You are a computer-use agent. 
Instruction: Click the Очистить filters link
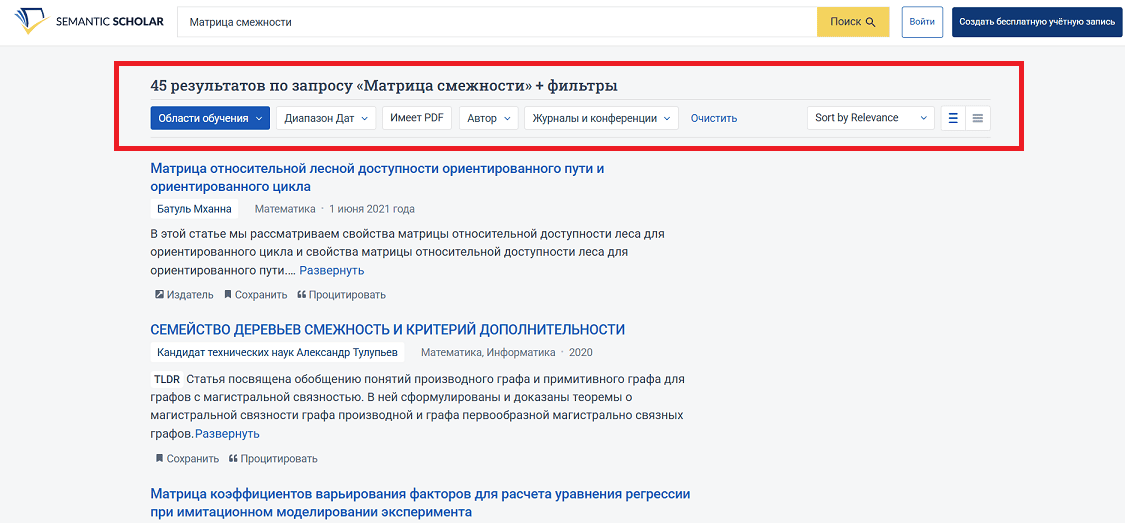714,118
